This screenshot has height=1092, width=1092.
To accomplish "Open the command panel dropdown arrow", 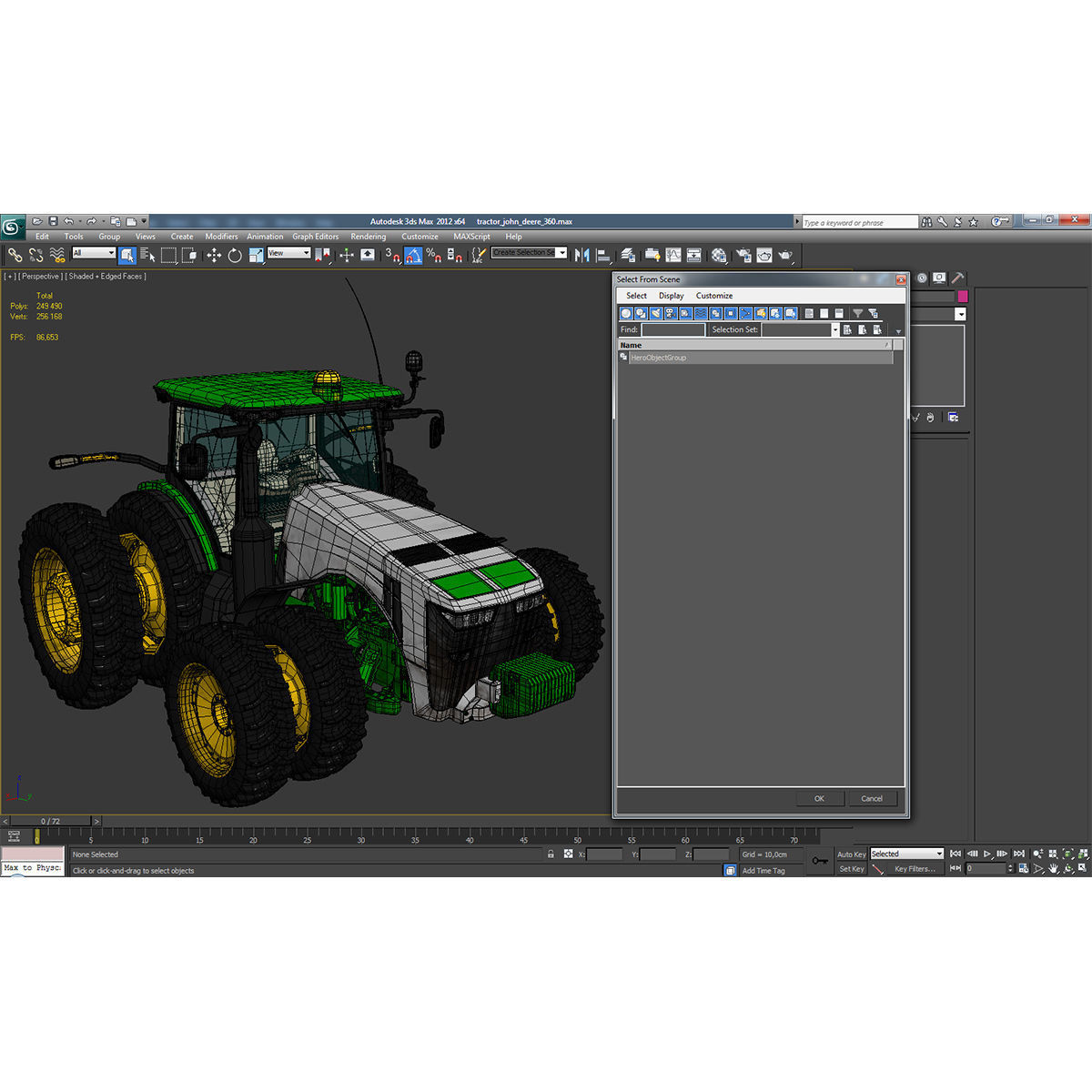I will coord(960,314).
